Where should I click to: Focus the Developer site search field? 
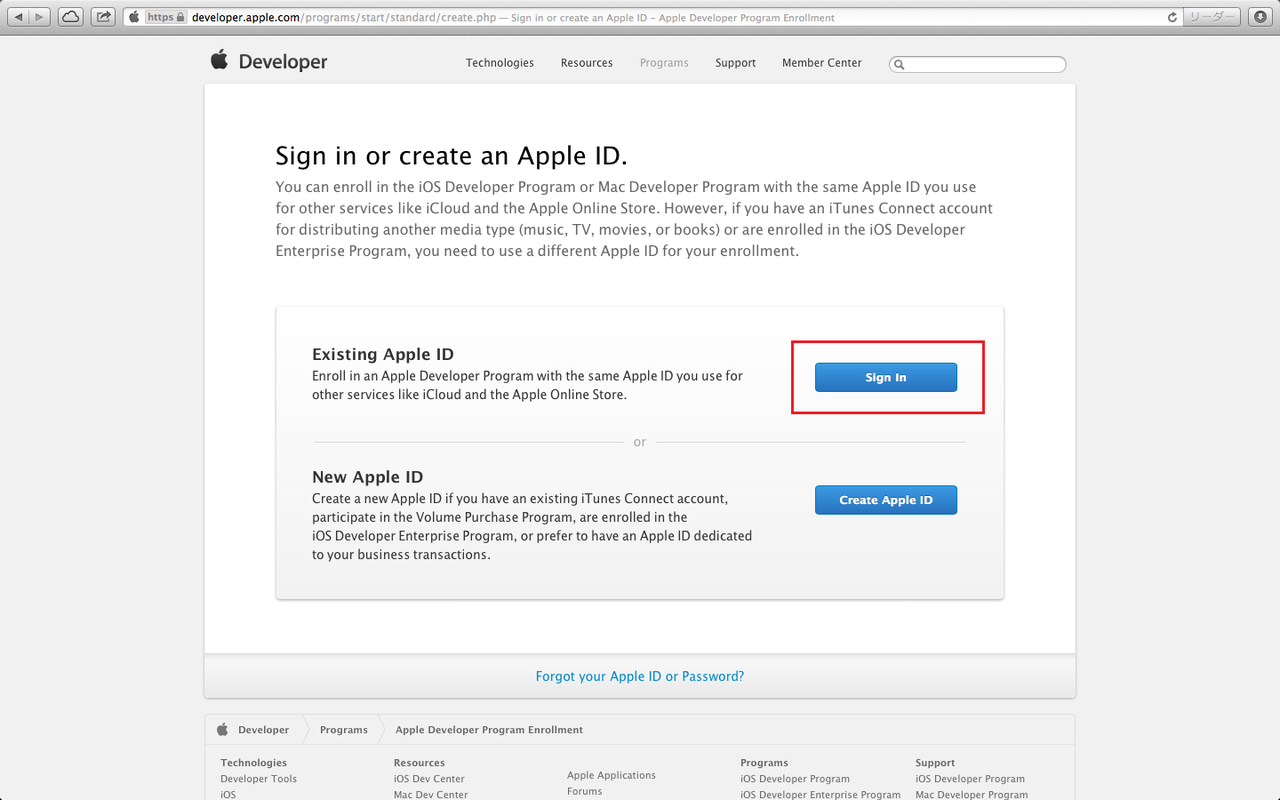(x=978, y=64)
